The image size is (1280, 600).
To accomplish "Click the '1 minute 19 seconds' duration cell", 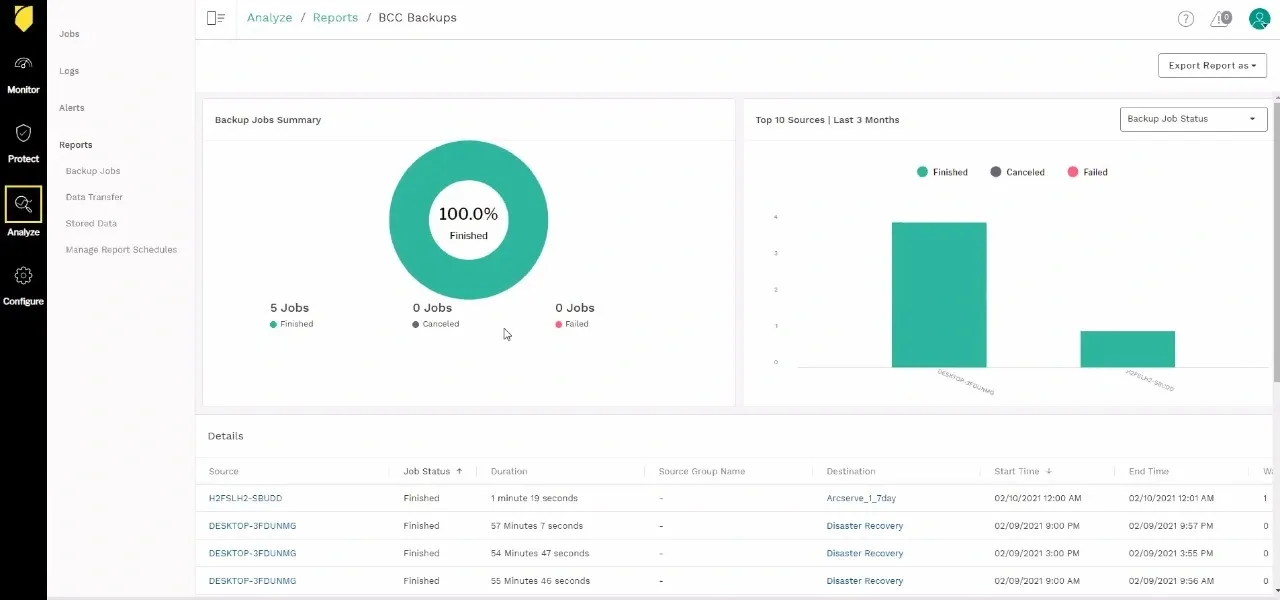I will [x=534, y=498].
